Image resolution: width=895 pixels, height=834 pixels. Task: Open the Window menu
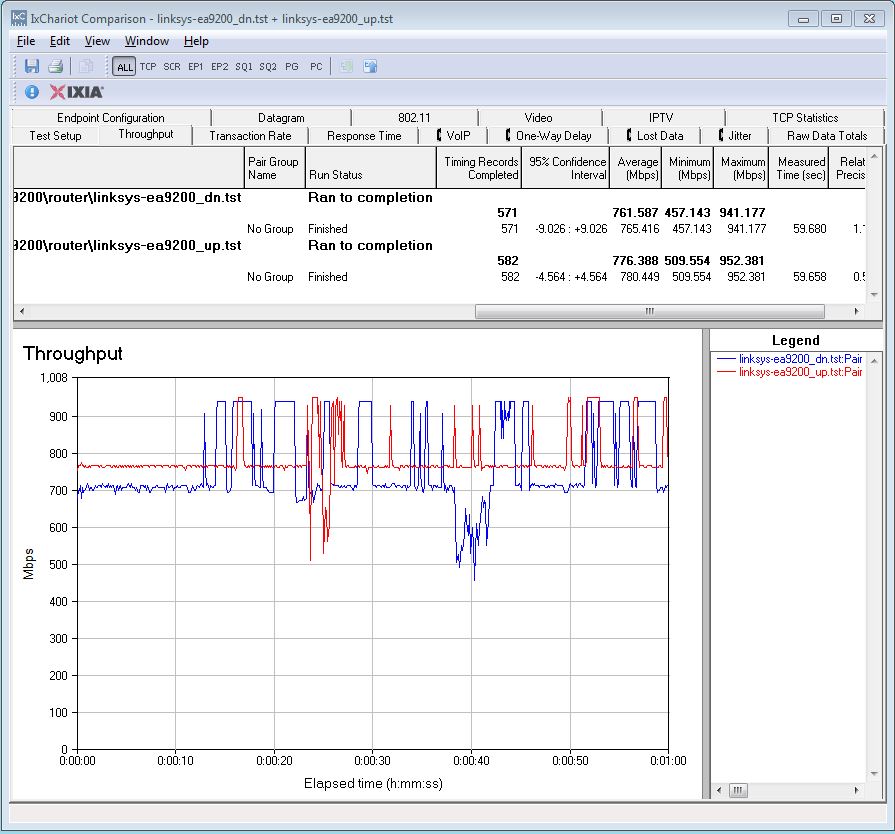(x=147, y=41)
